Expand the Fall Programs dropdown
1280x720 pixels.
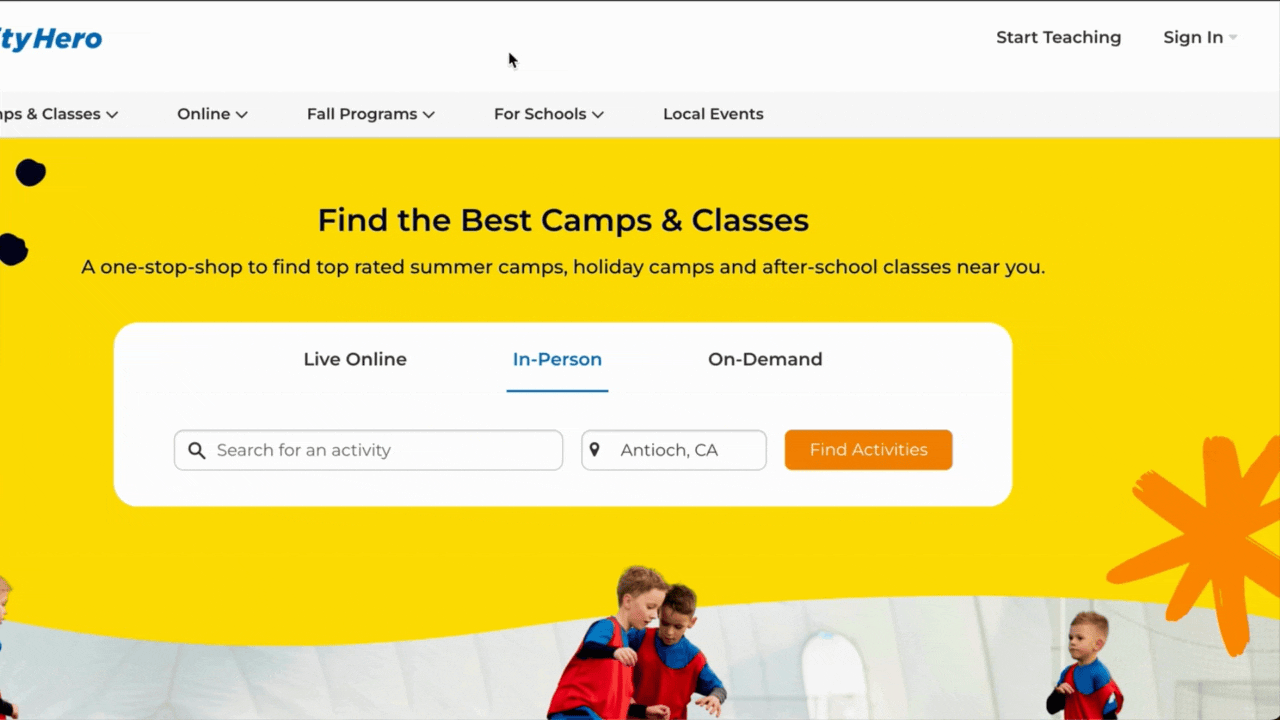point(370,114)
